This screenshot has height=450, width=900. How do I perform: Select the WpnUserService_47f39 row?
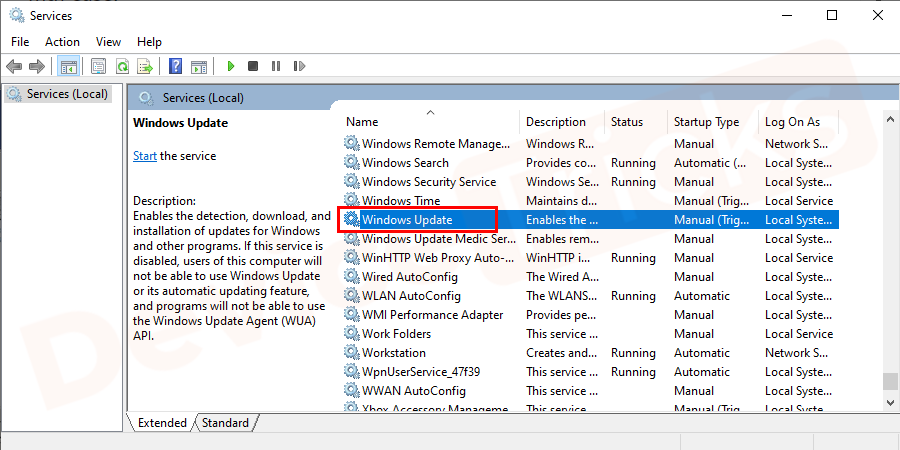pos(591,371)
